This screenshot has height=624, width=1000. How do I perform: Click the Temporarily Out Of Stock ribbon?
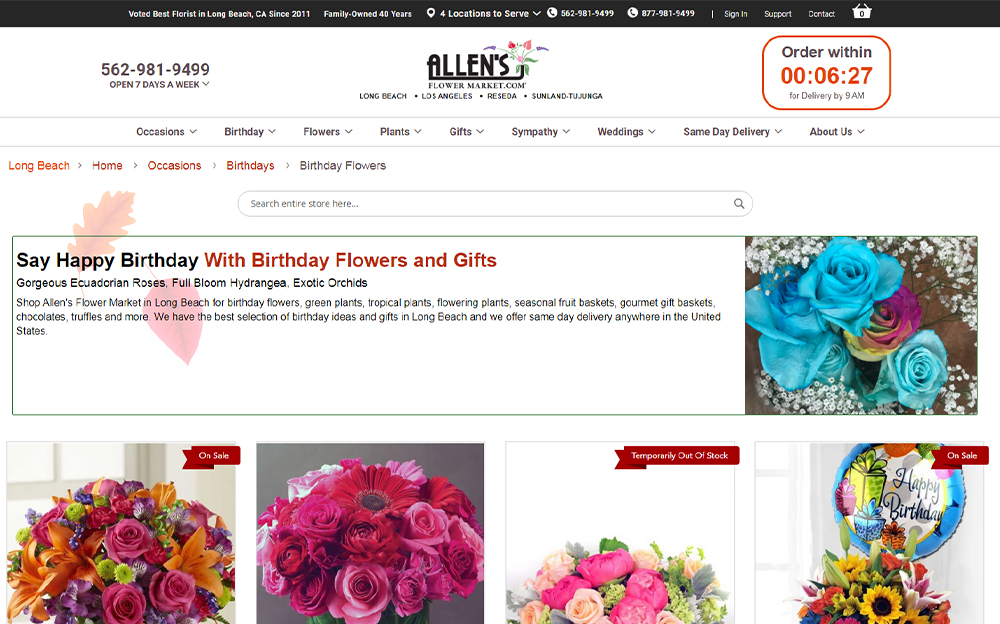click(679, 456)
